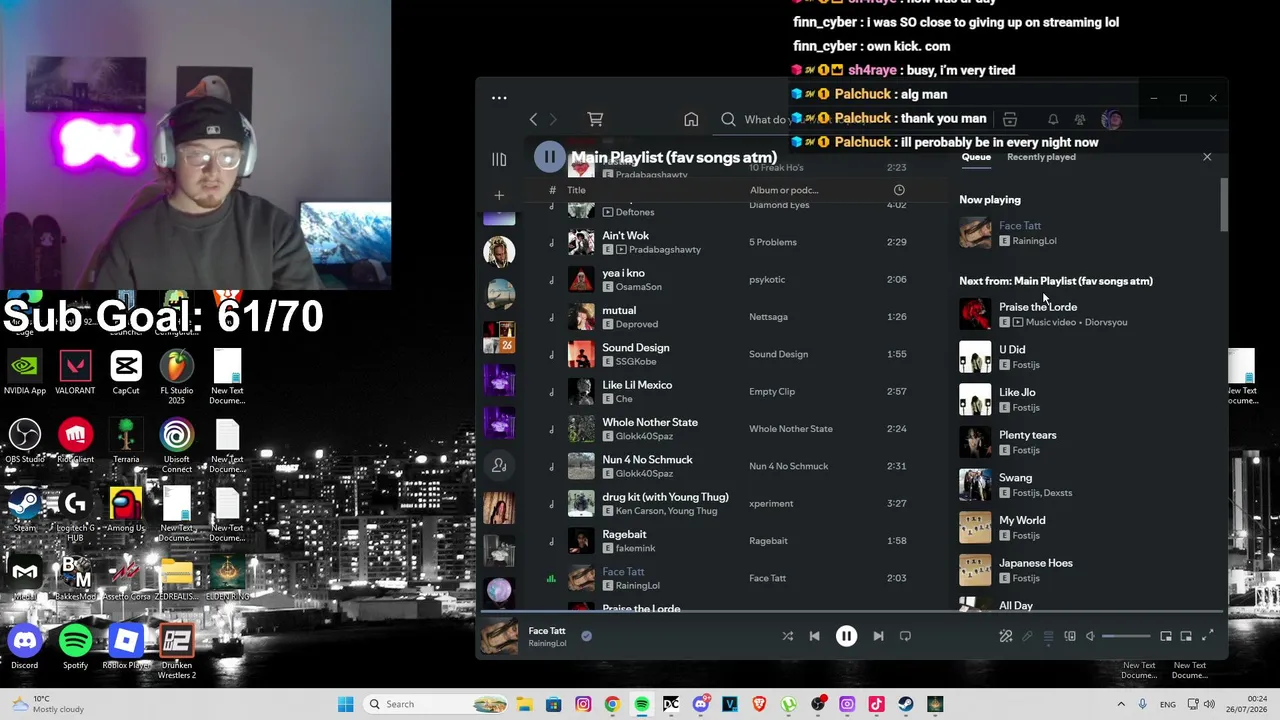
Task: Open artist fakemink link
Action: [x=635, y=548]
